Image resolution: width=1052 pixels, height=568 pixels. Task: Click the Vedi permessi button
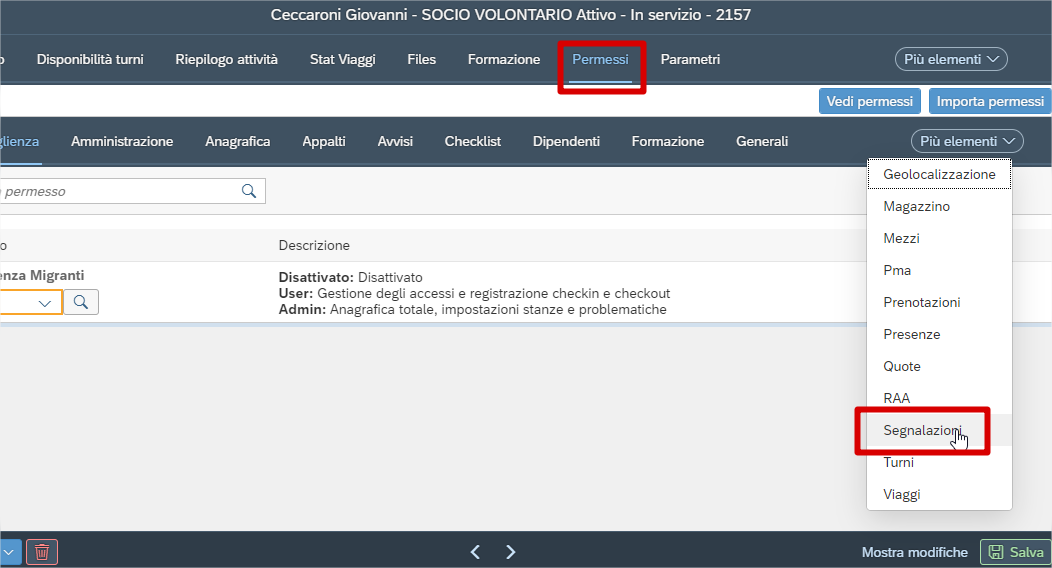870,101
